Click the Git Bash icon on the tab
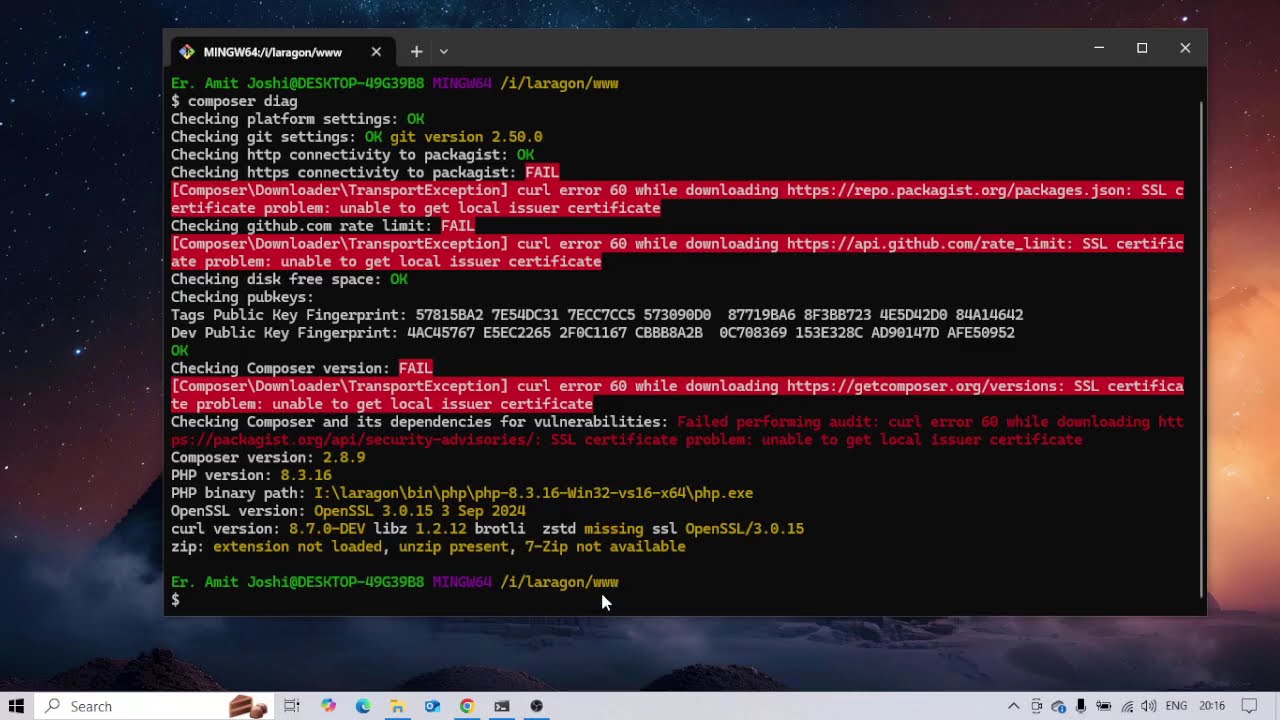This screenshot has height=720, width=1280. [x=186, y=52]
